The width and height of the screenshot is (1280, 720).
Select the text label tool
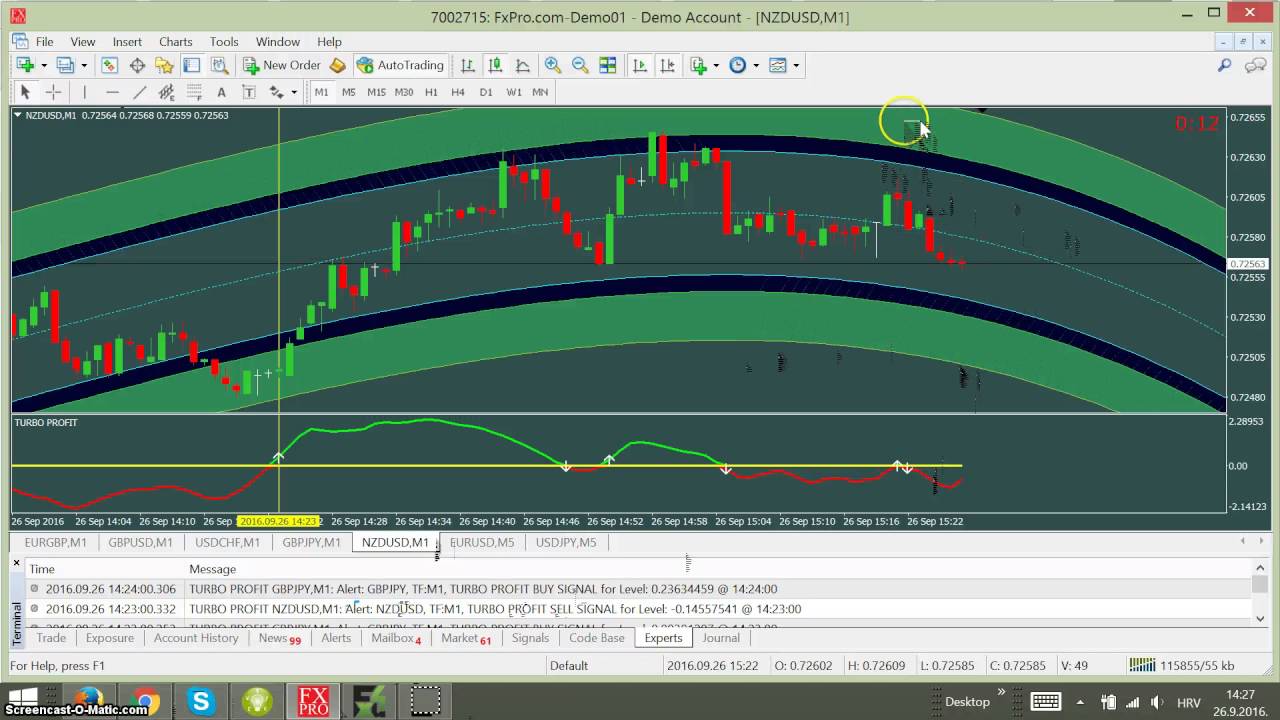[249, 92]
